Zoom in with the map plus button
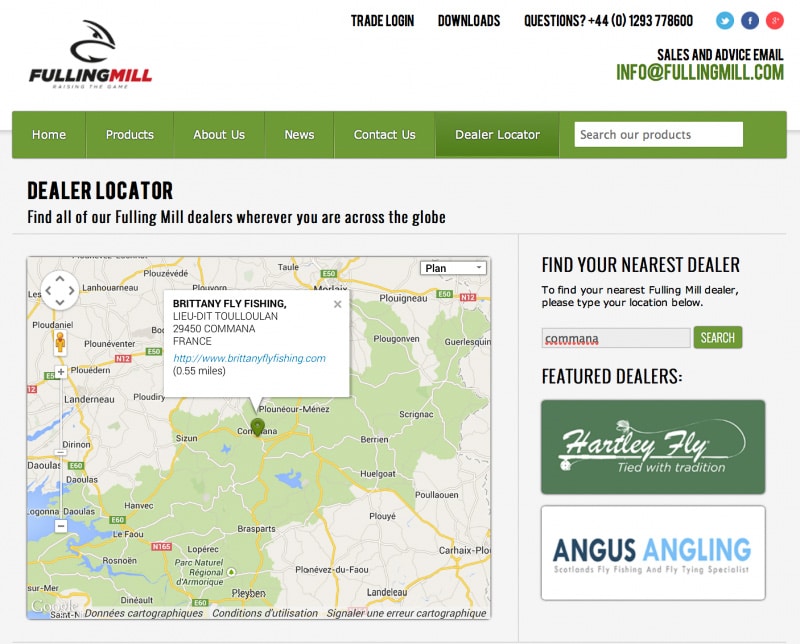Screen dimensions: 800x644 click(61, 372)
